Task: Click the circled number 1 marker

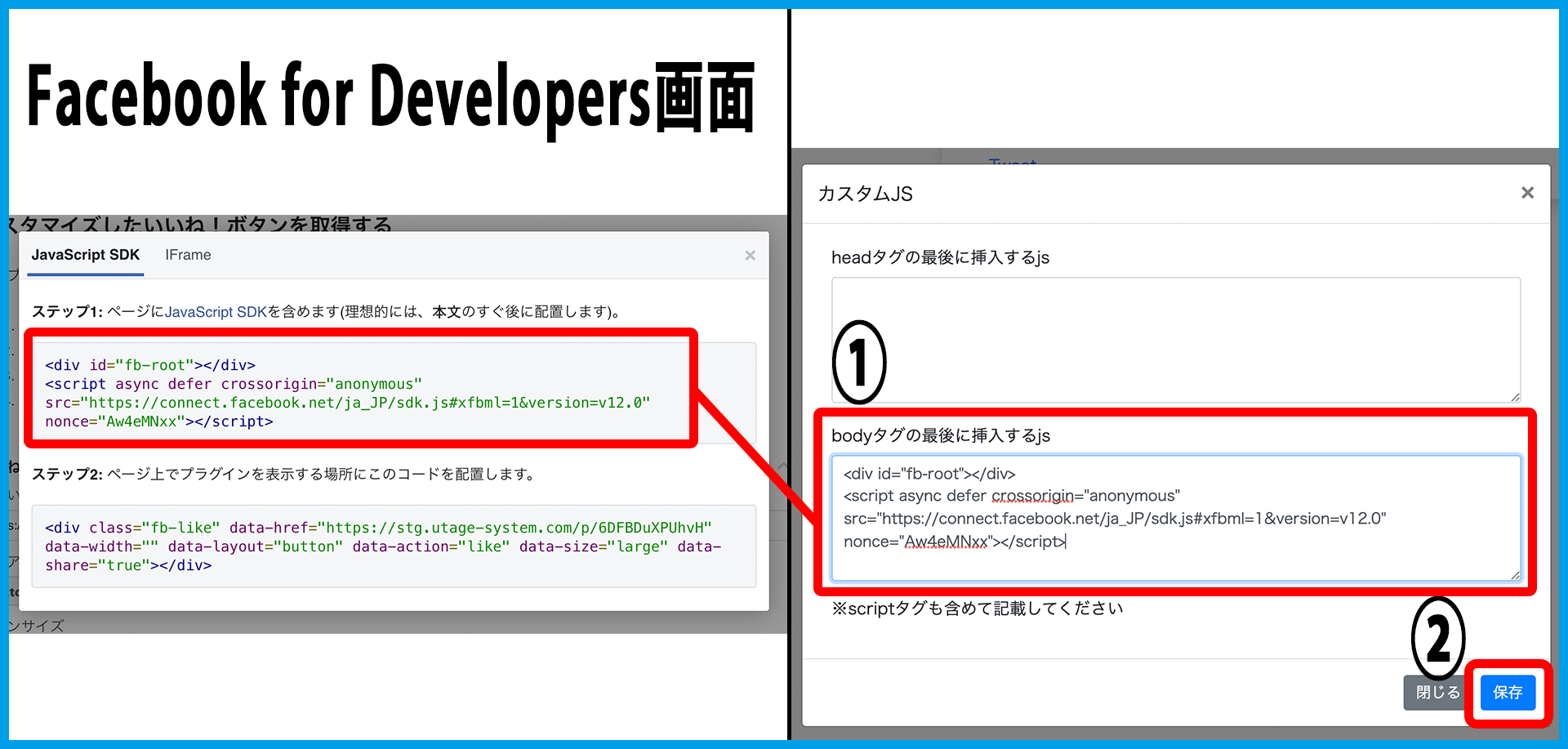Action: [858, 363]
